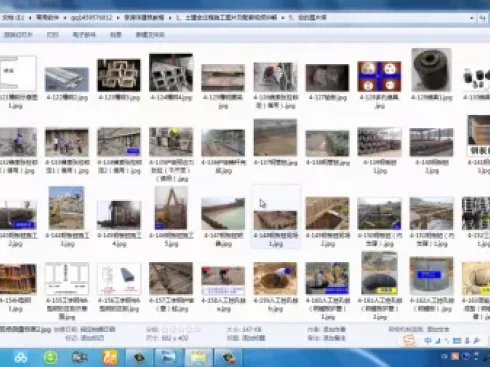Click the New Folder (新建文件夹) button
The width and height of the screenshot is (490, 367).
150,35
